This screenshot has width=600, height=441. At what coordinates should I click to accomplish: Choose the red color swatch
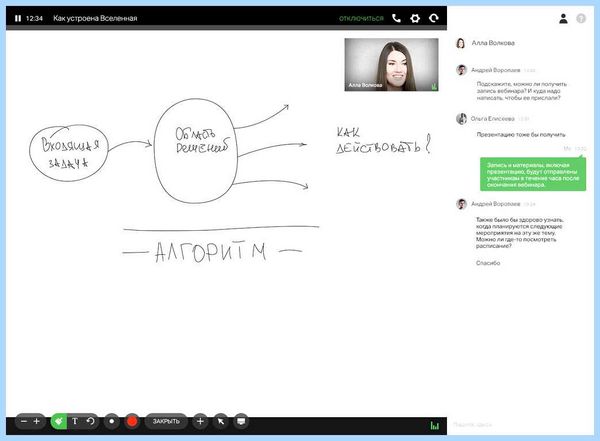coord(132,421)
